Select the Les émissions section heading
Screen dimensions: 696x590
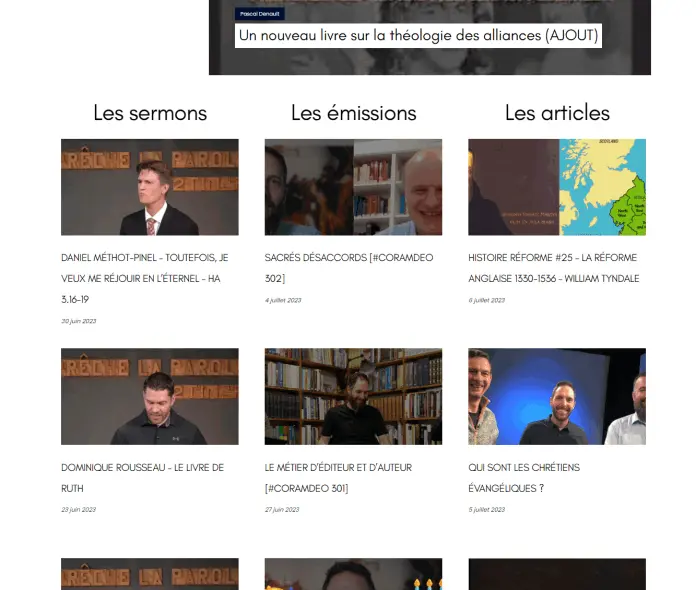tap(354, 113)
